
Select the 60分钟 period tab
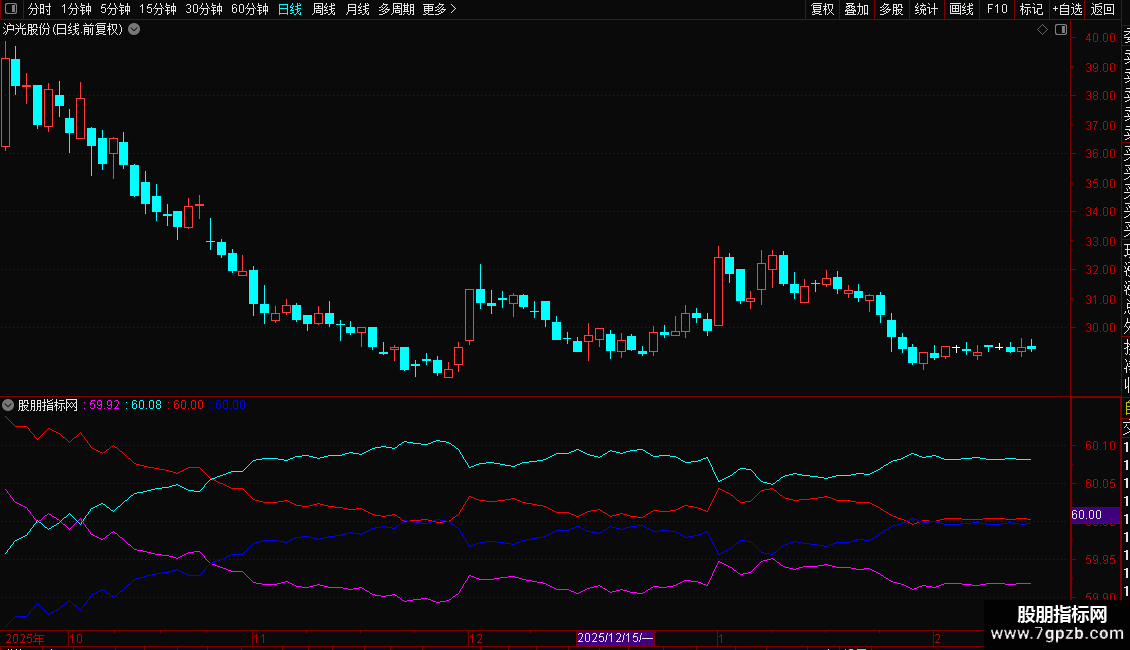pos(249,9)
